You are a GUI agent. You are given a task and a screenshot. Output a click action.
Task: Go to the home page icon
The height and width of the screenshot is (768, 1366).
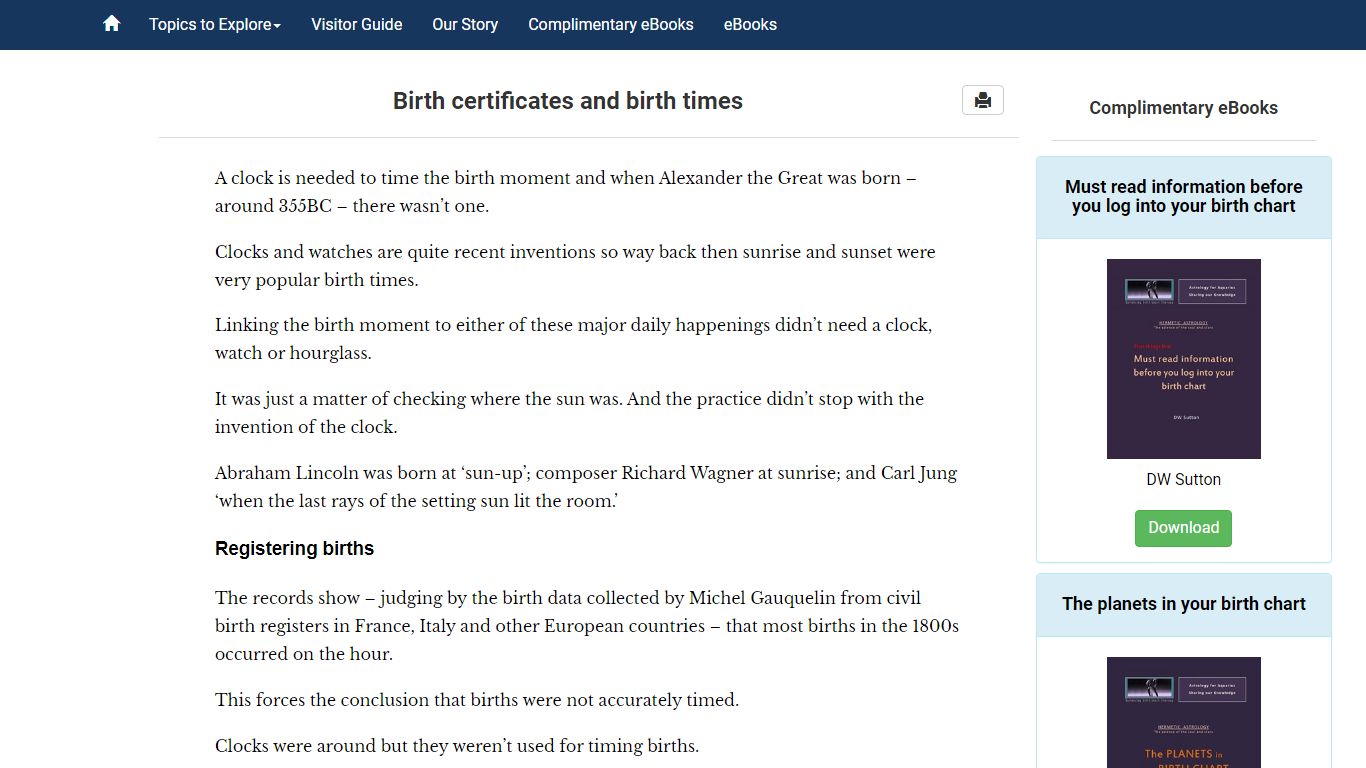112,23
